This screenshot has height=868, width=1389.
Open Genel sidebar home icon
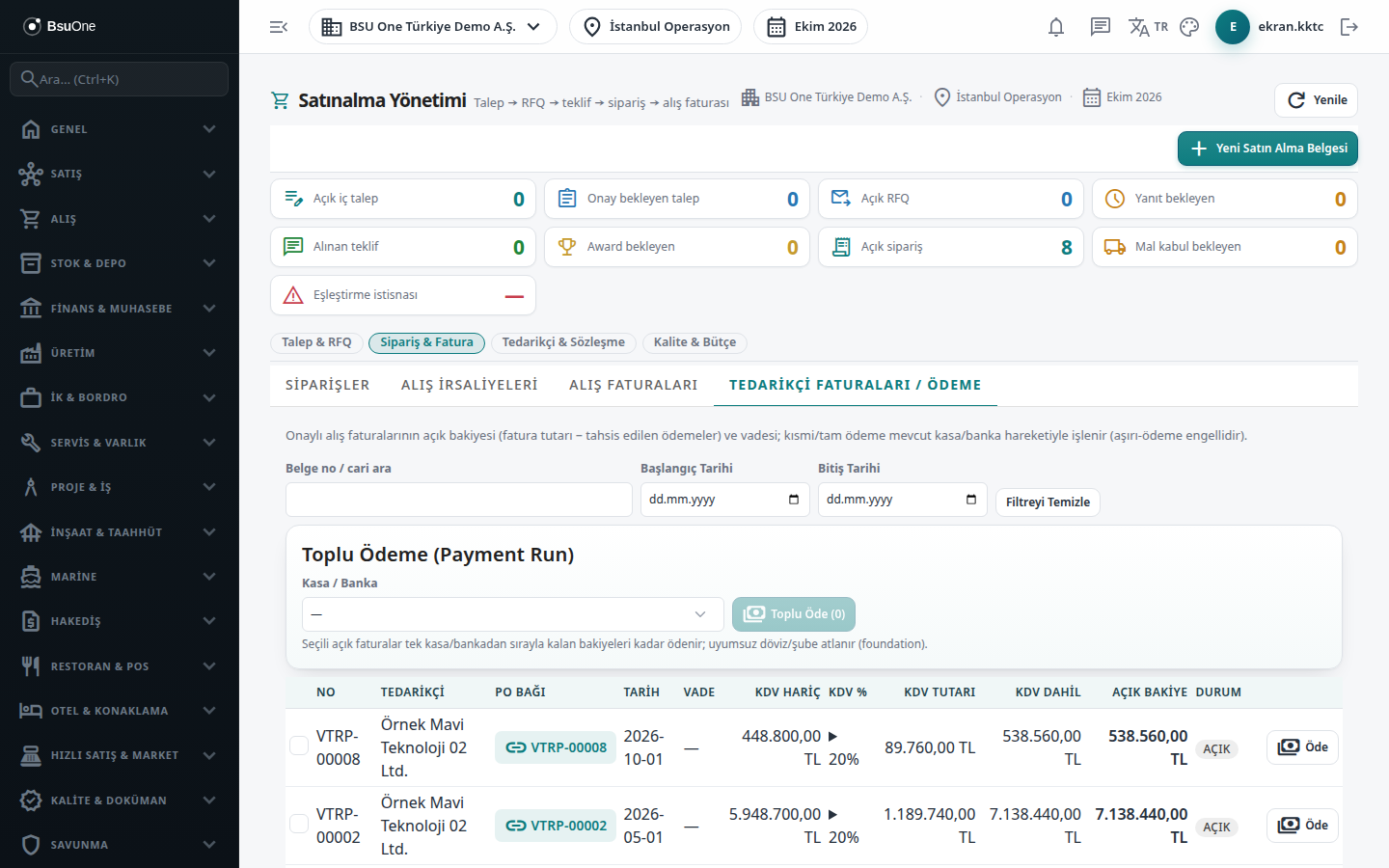point(31,129)
